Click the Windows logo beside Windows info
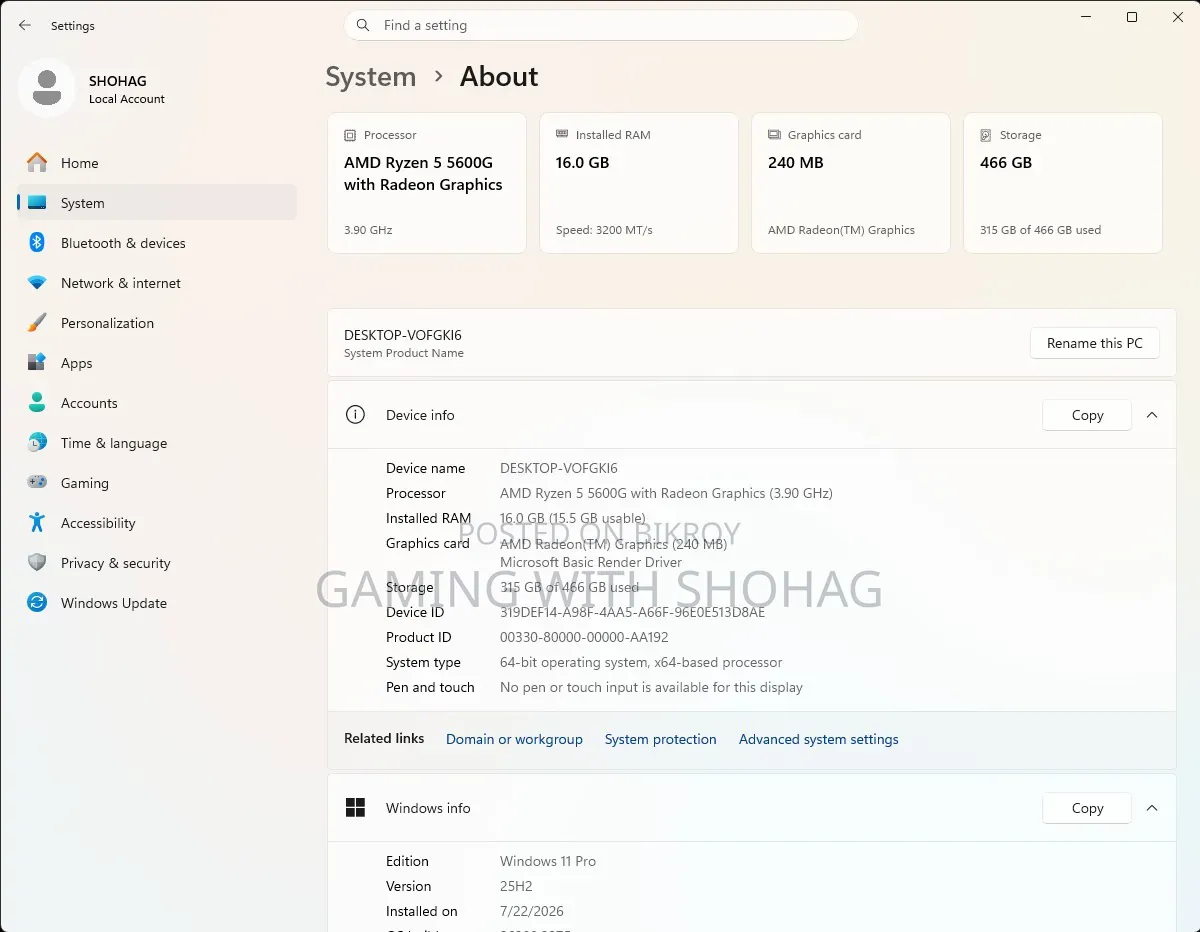This screenshot has height=932, width=1200. coord(355,807)
